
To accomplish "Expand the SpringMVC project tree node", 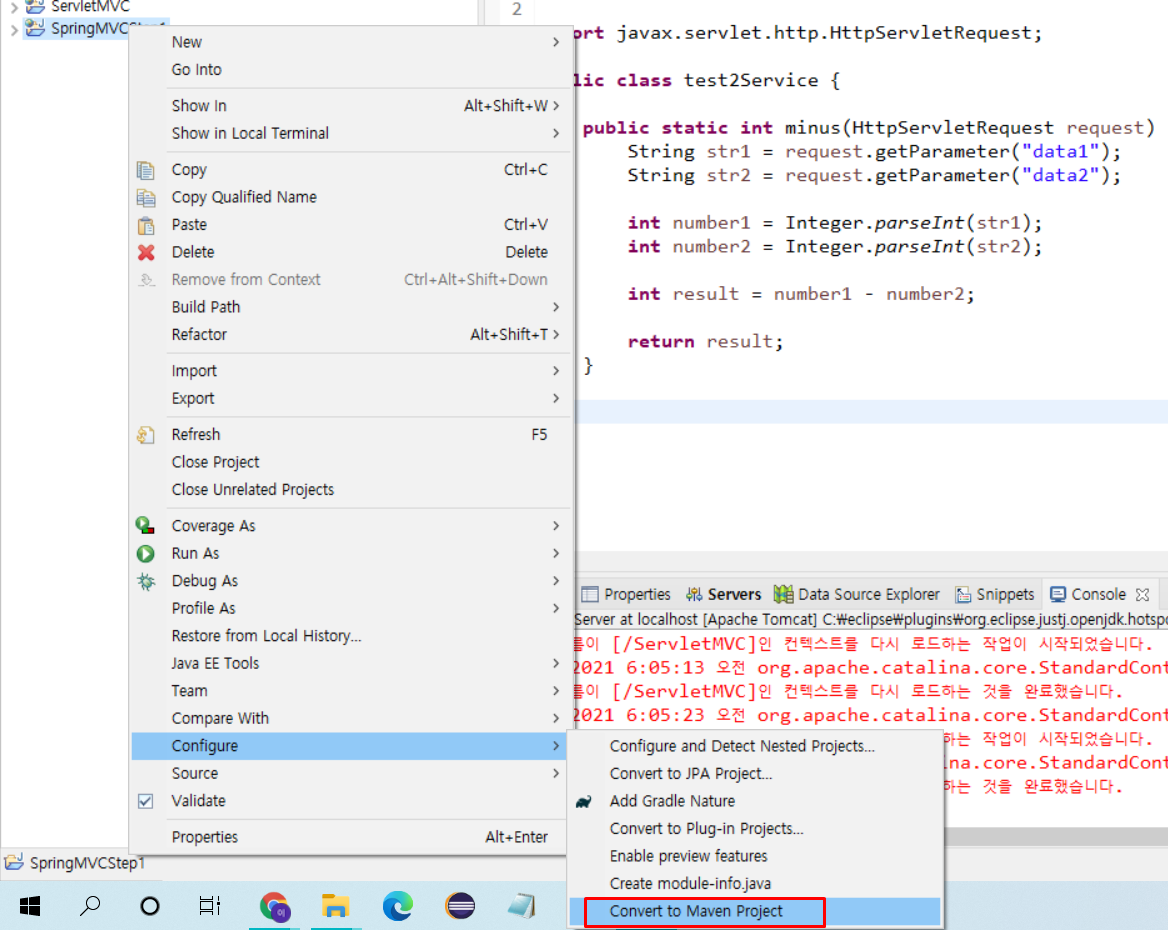I will tap(13, 31).
